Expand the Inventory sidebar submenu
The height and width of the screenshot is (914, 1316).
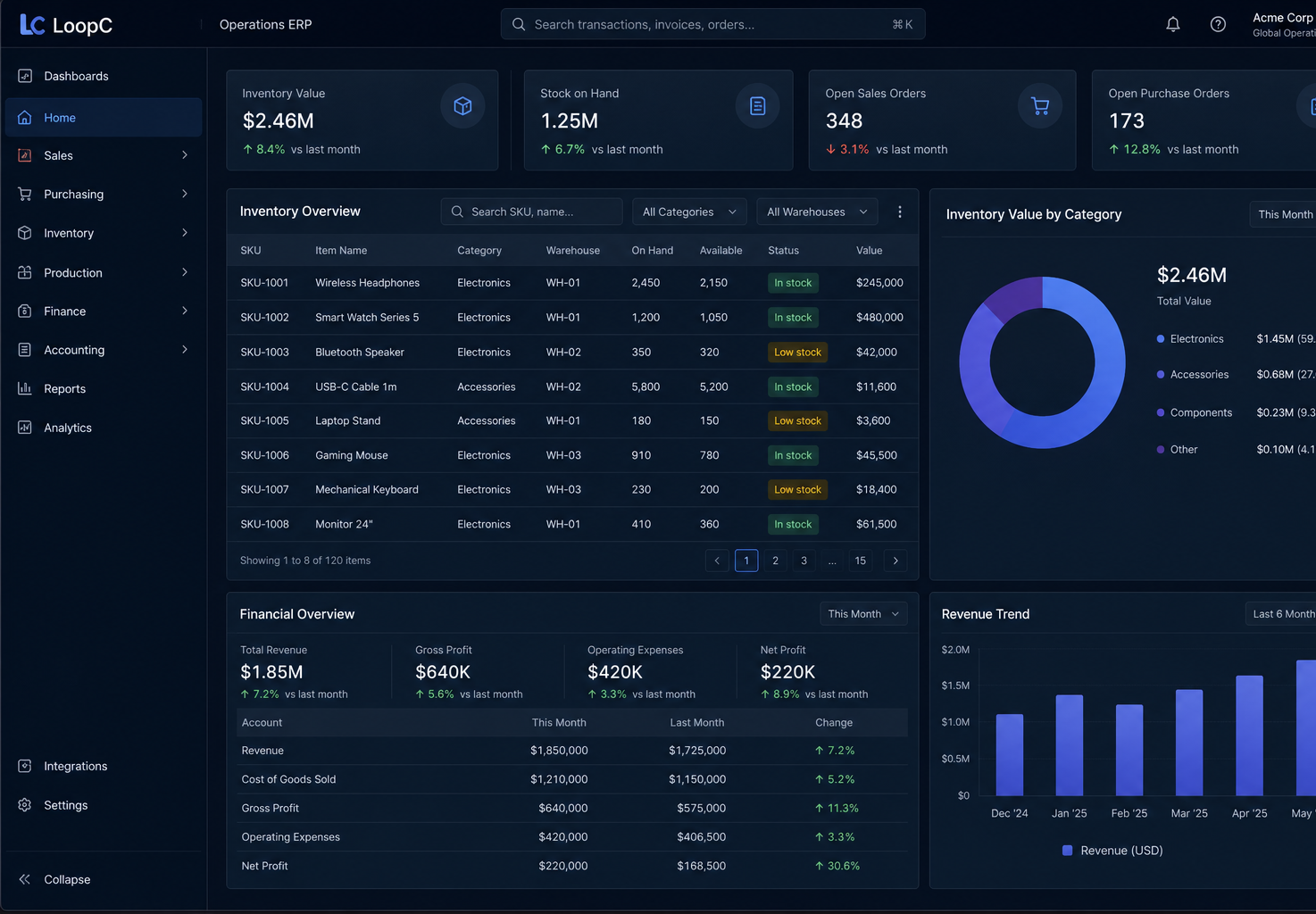tap(185, 233)
